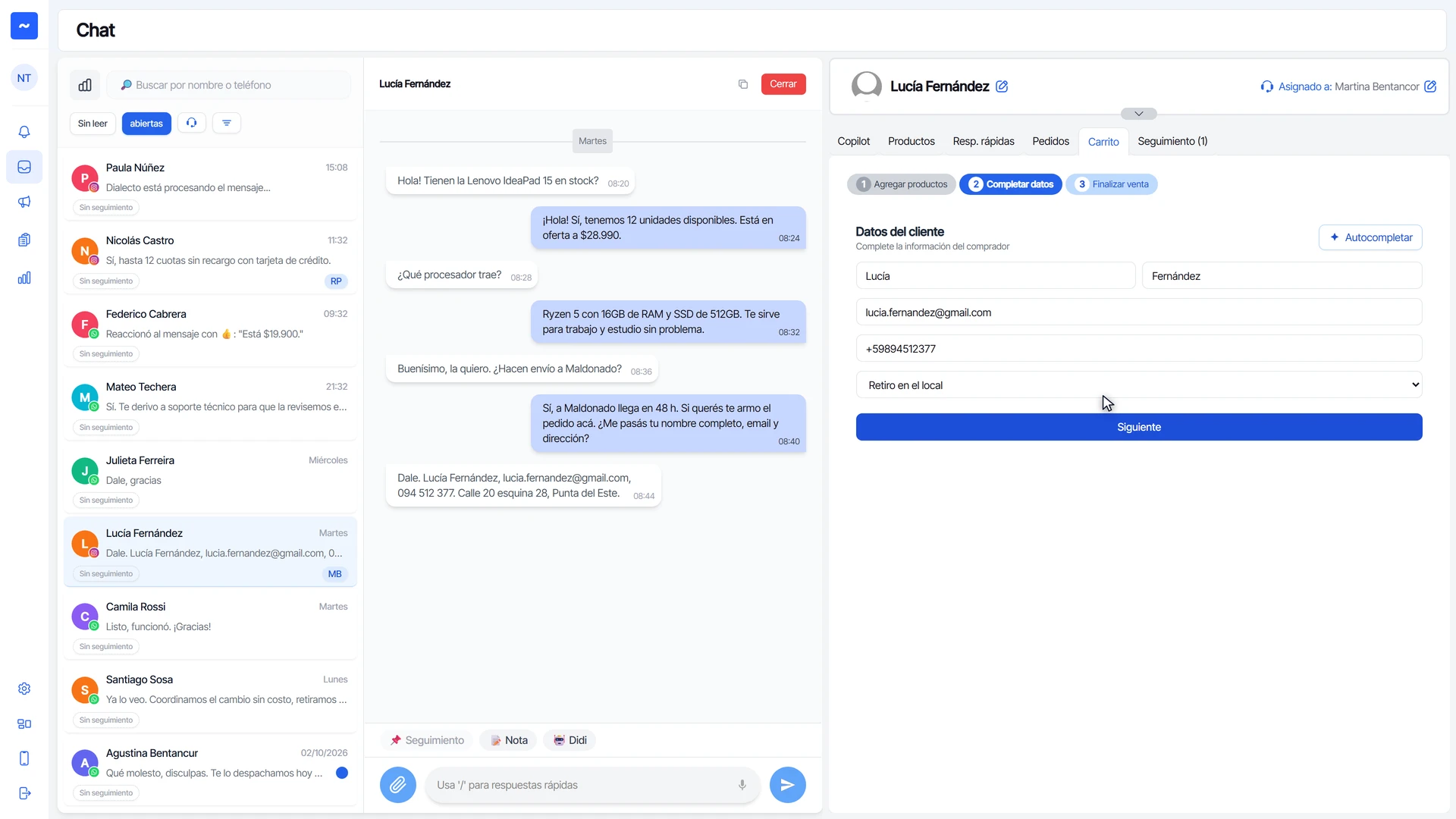Open the Seguimiento (1) tab
The height and width of the screenshot is (819, 1456).
pos(1172,142)
